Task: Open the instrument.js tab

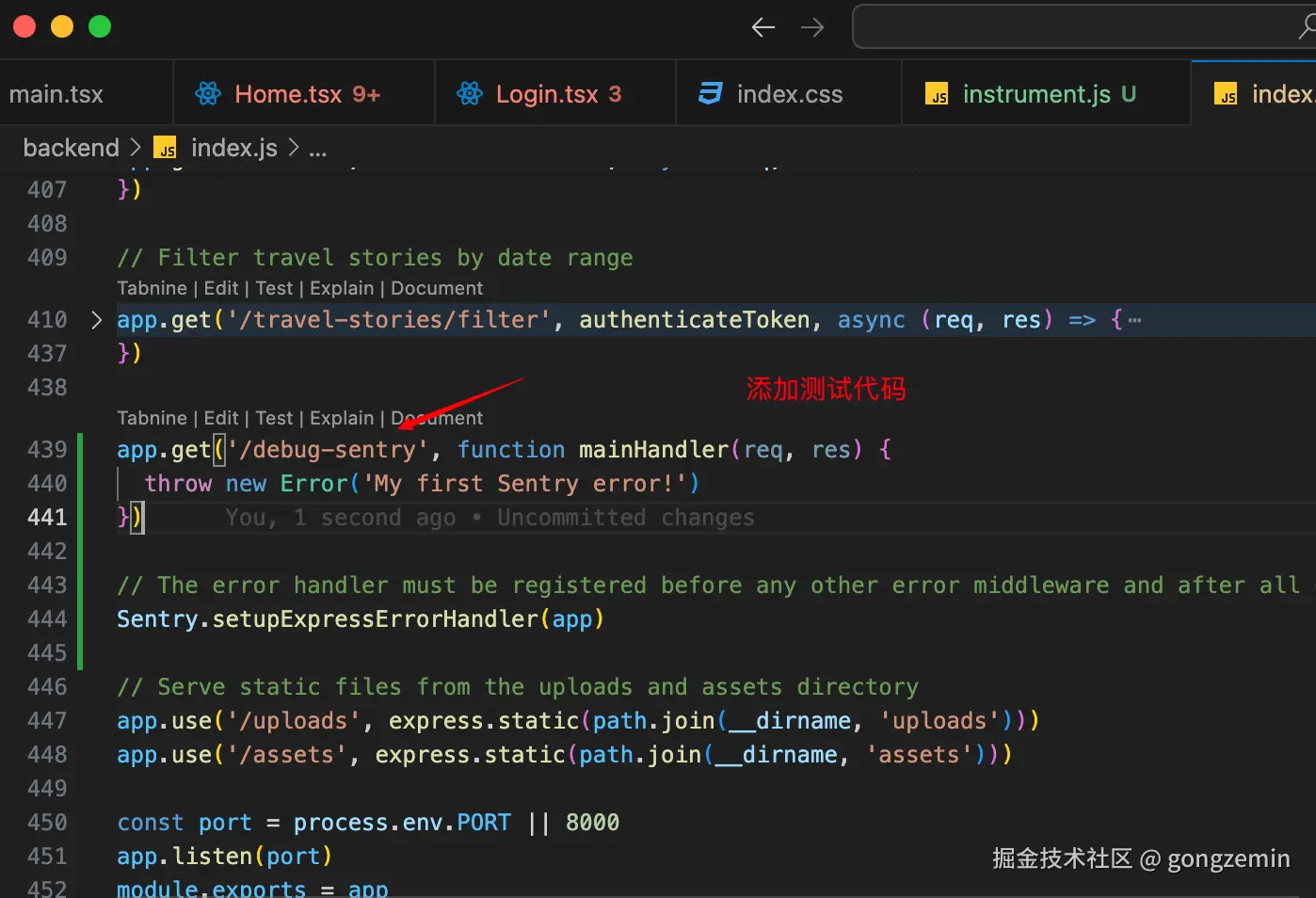Action: pos(1046,94)
